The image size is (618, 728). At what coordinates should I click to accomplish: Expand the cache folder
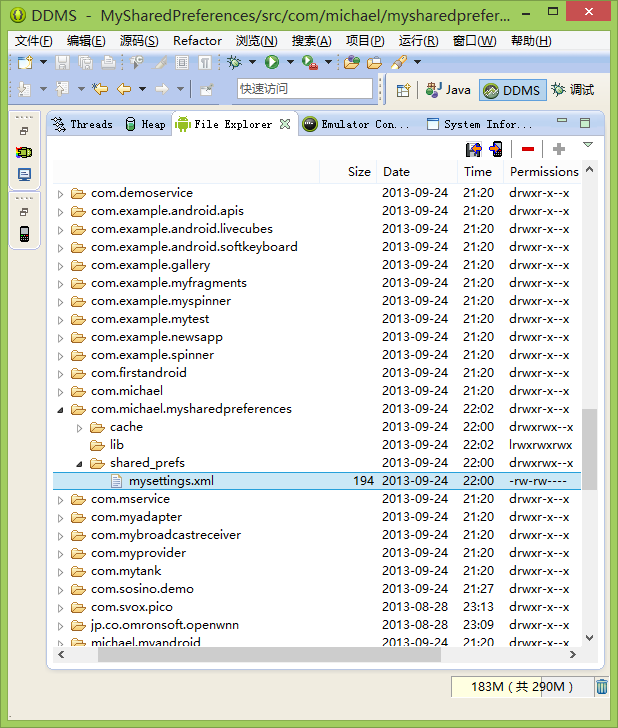[x=79, y=428]
